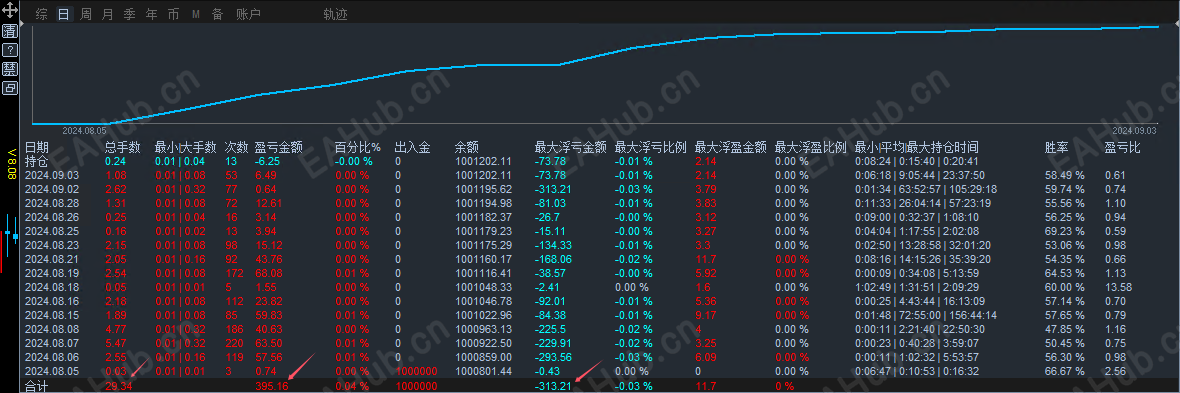The height and width of the screenshot is (393, 1180).
Task: Click the 总手数 column header
Action: 123,148
